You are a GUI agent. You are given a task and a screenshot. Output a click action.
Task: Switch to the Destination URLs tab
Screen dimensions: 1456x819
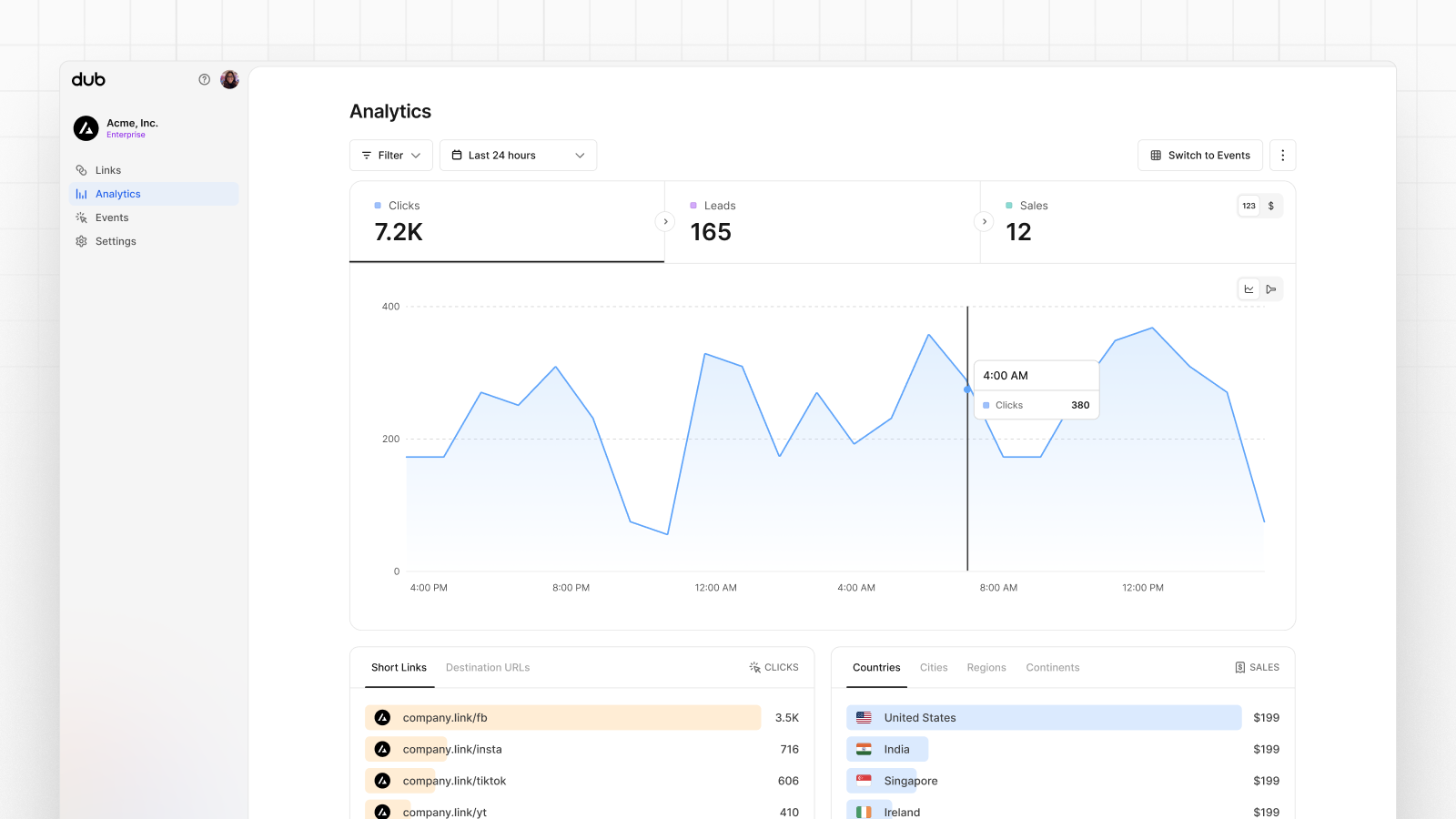point(488,667)
